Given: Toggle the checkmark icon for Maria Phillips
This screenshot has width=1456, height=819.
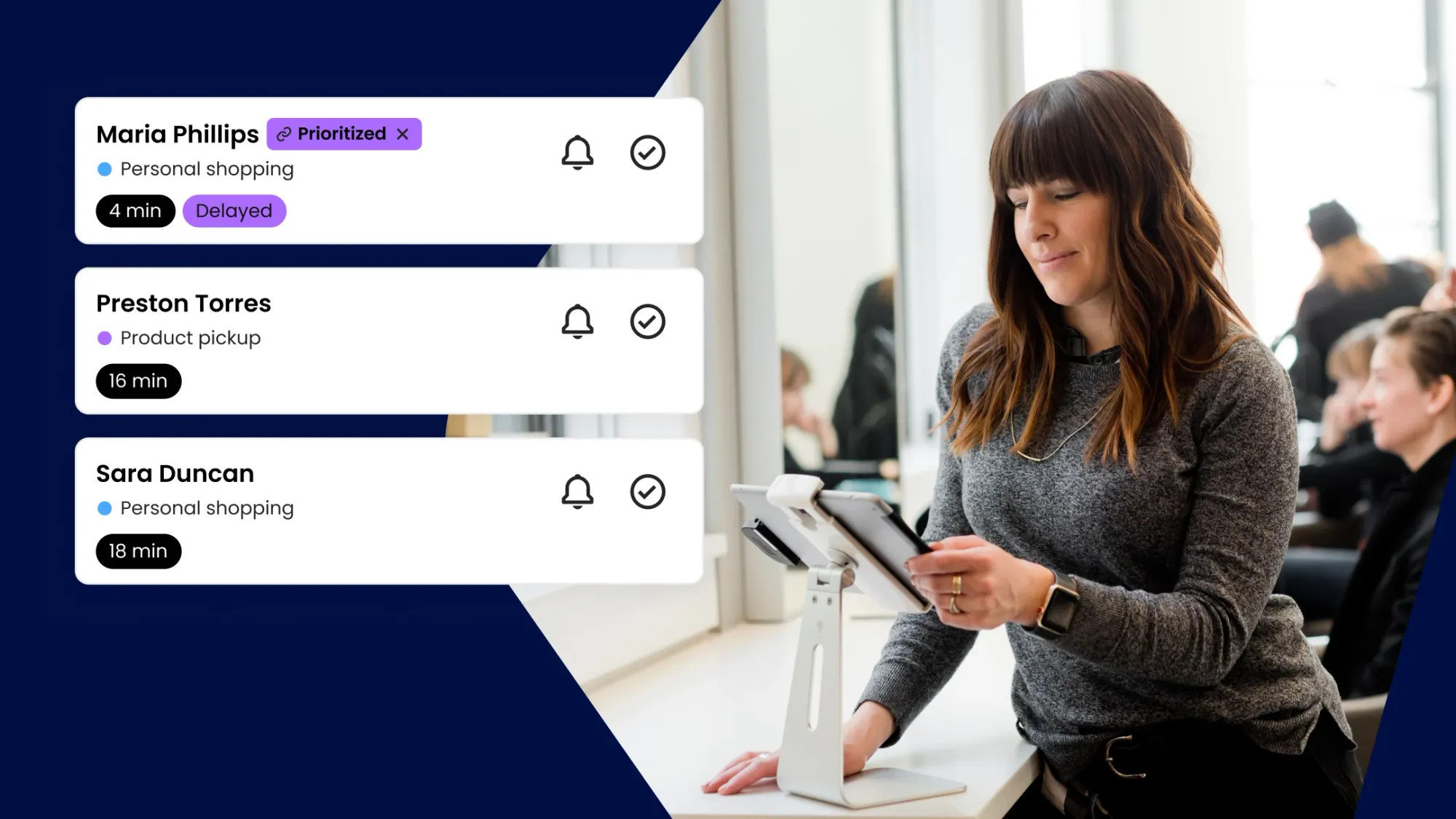Looking at the screenshot, I should pyautogui.click(x=647, y=152).
